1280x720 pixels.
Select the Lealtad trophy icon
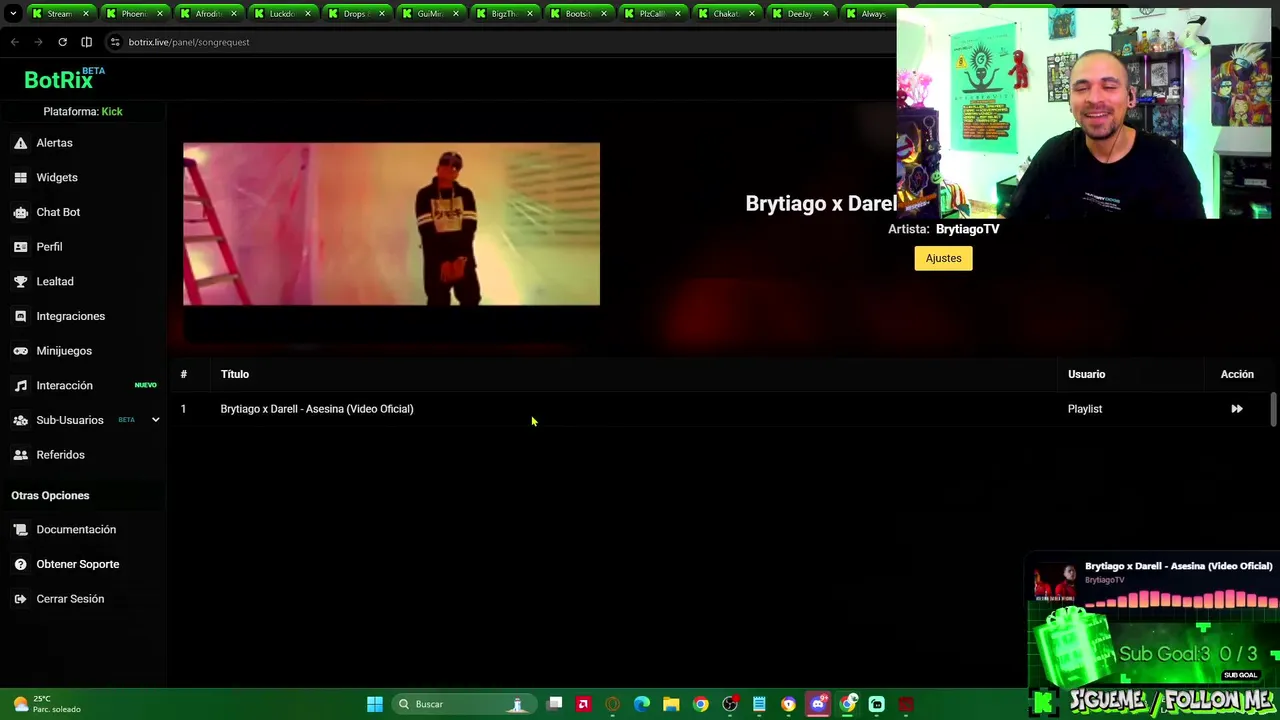tap(20, 282)
